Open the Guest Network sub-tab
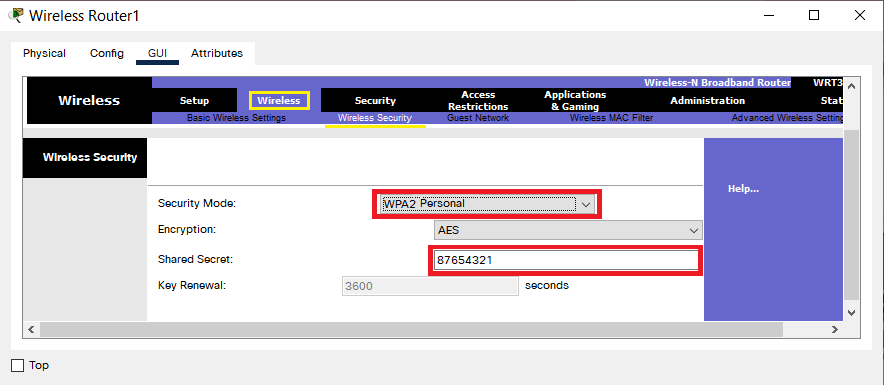Viewport: 884px width, 385px height. click(478, 118)
